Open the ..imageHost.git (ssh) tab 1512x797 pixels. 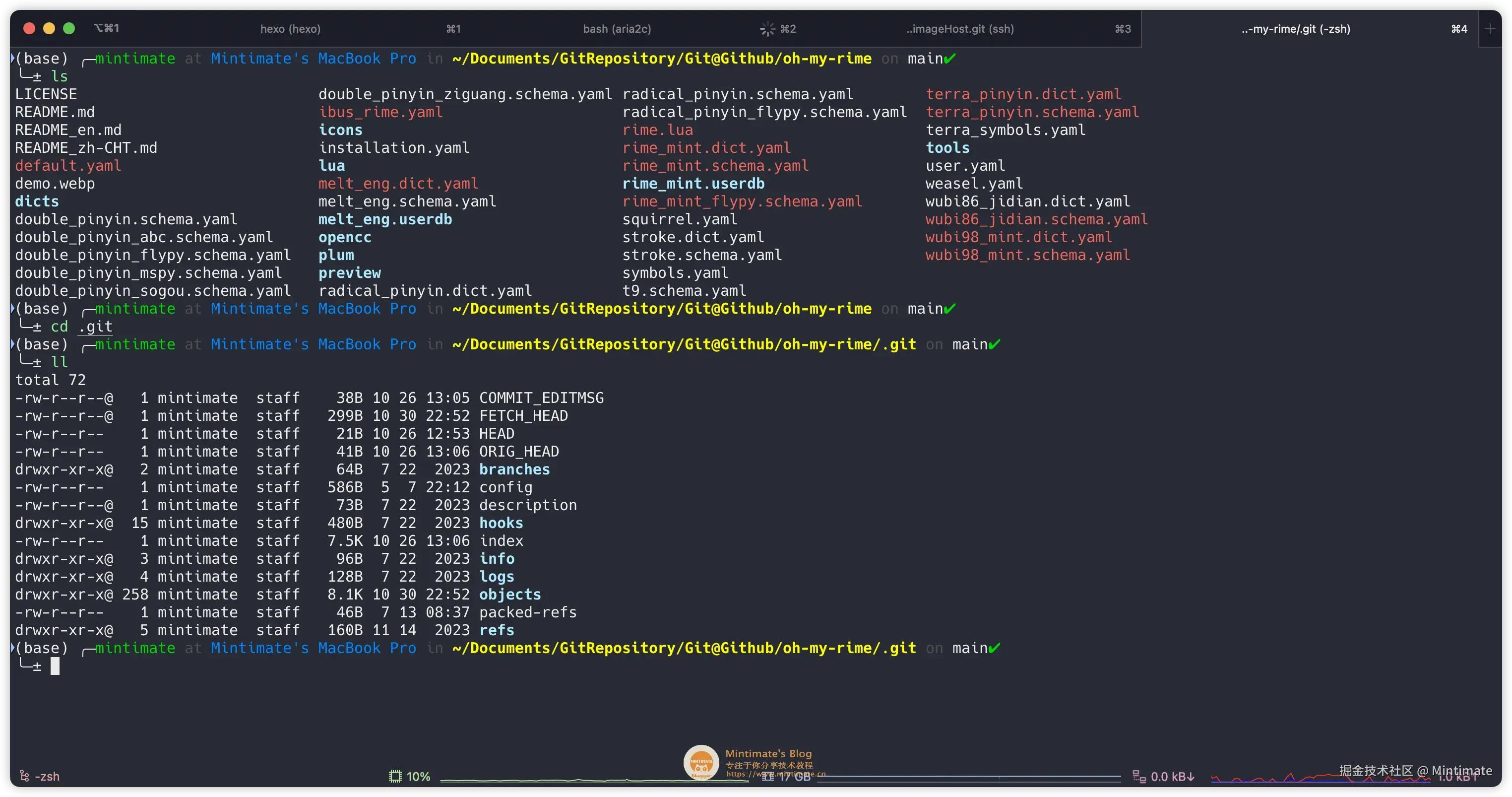click(960, 29)
